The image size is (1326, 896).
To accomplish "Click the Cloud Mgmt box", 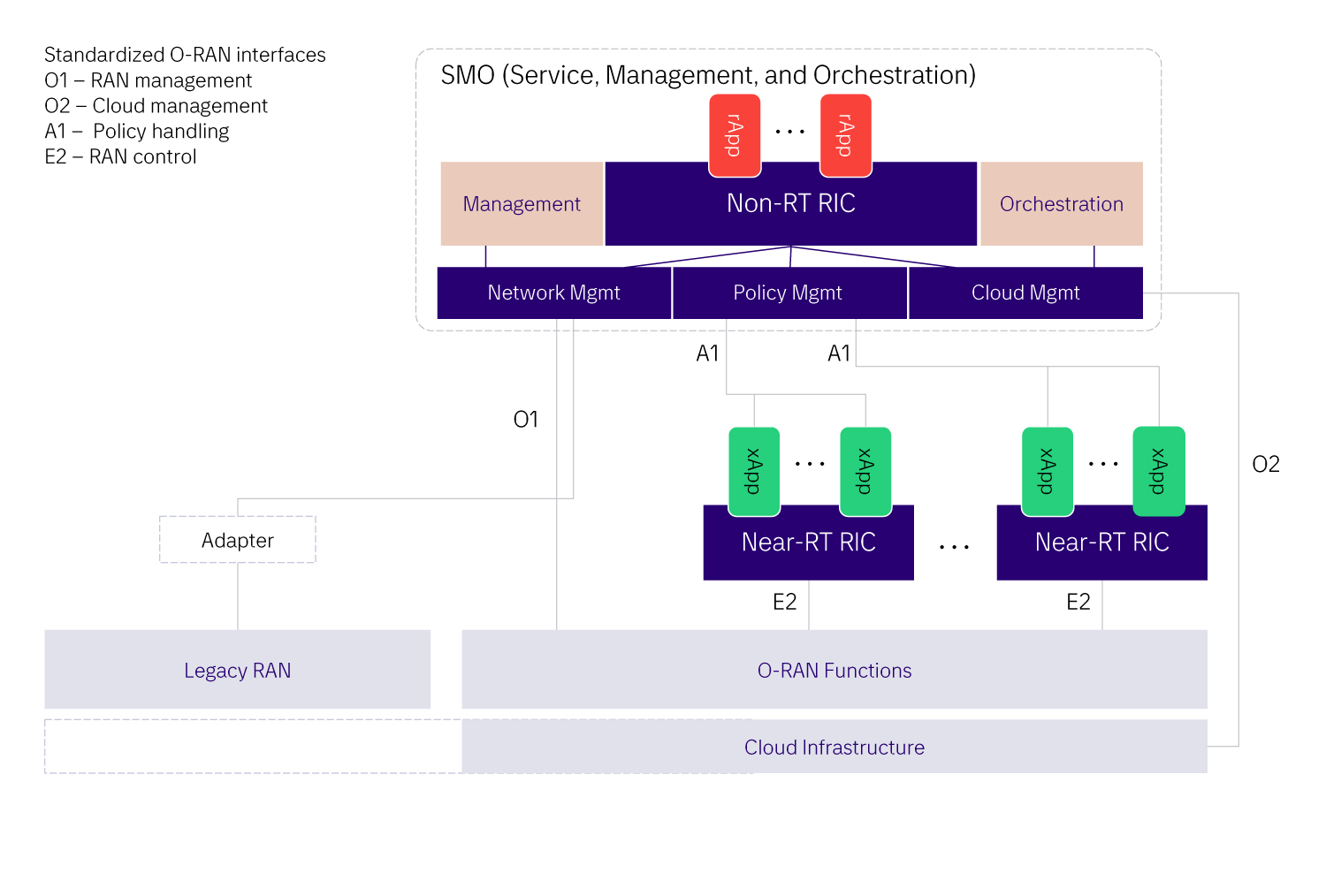I will click(1025, 292).
